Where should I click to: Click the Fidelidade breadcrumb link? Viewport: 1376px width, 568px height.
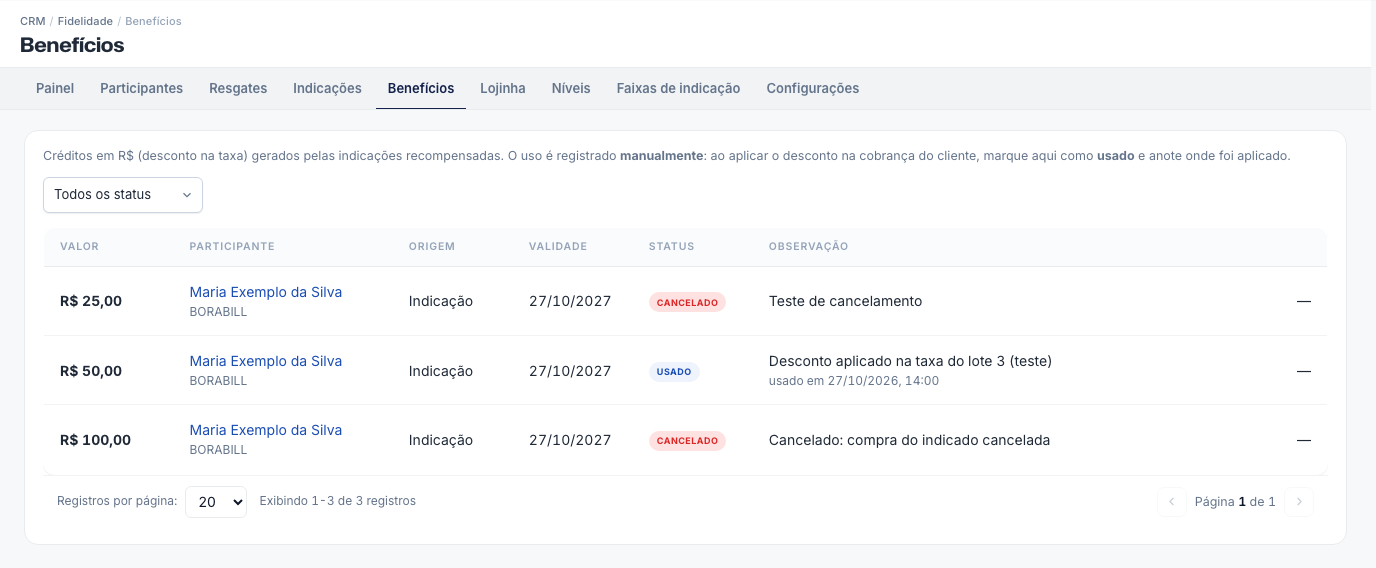click(x=85, y=21)
